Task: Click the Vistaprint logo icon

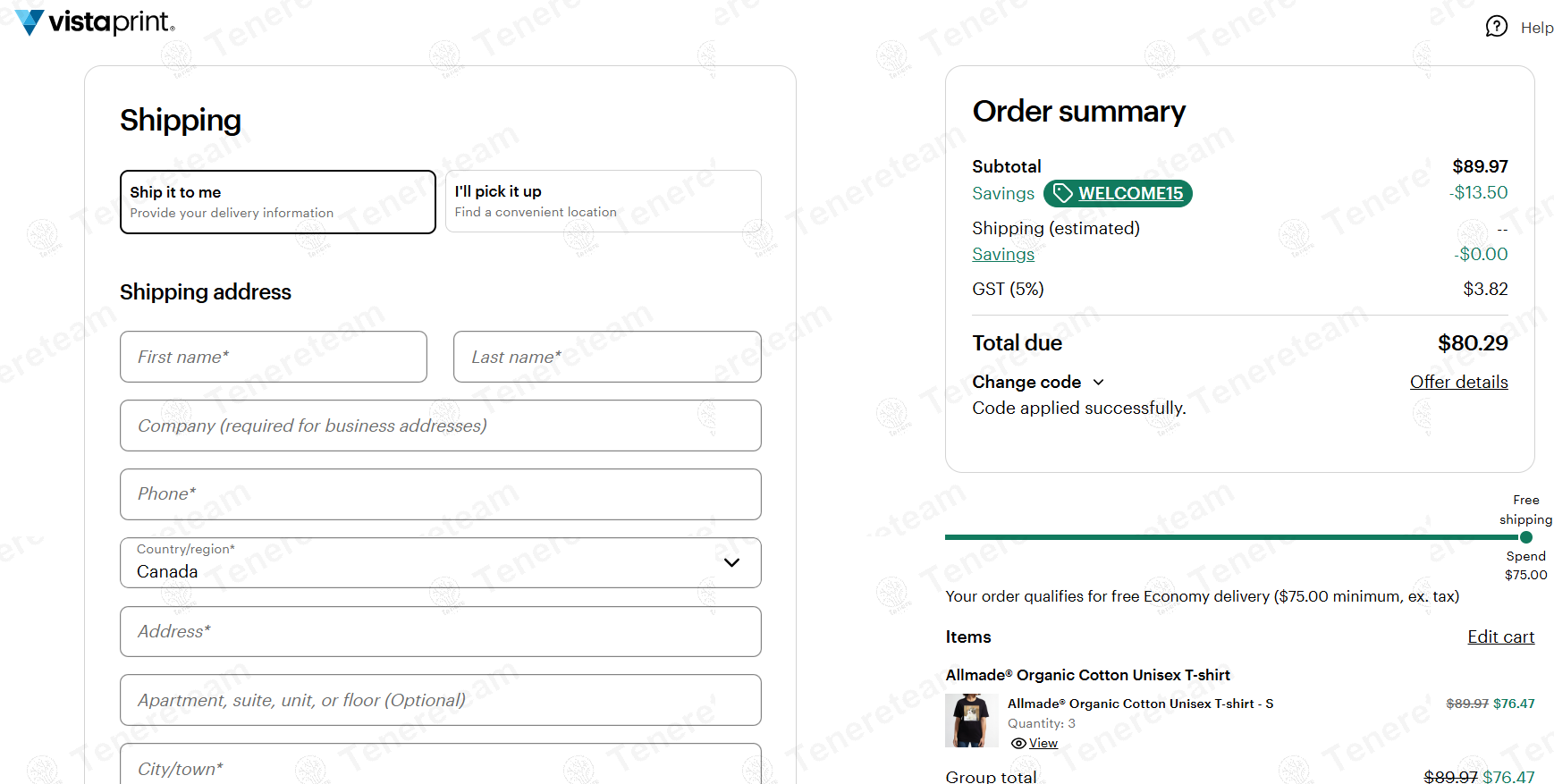Action: [30, 21]
